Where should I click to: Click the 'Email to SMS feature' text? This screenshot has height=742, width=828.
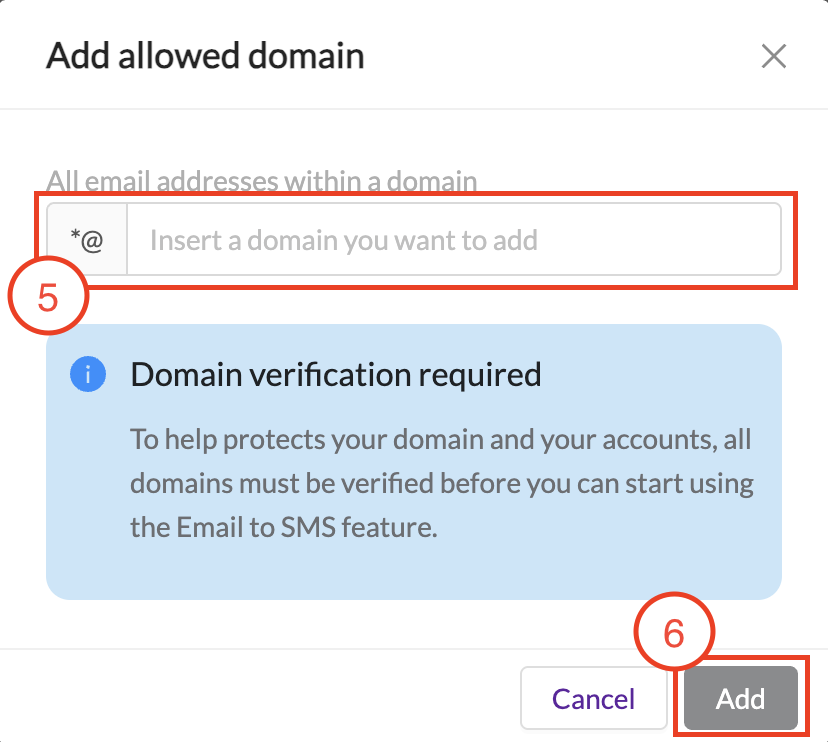coord(306,527)
